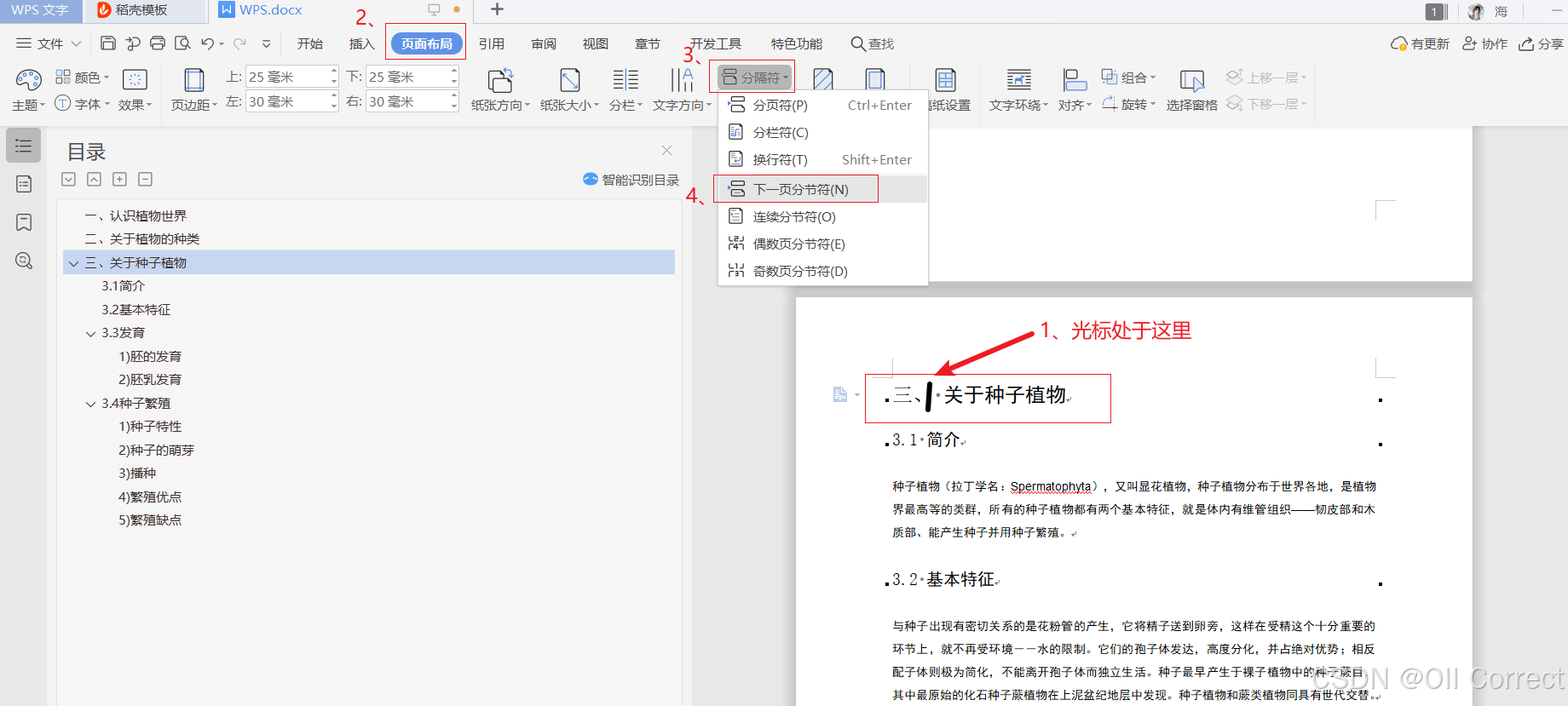This screenshot has height=706, width=1568.
Task: Open the chapter page icon in left sidebar
Action: point(24,184)
